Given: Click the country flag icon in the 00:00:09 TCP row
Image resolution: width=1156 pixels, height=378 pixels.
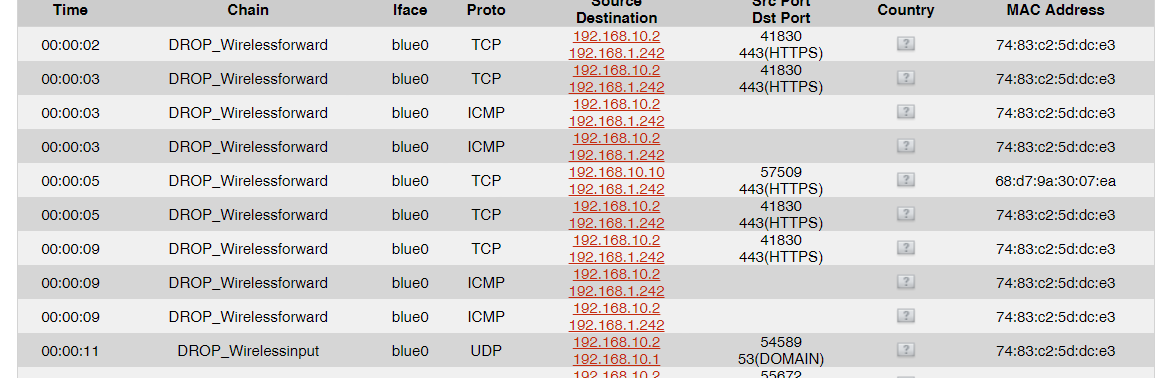Looking at the screenshot, I should coord(905,248).
